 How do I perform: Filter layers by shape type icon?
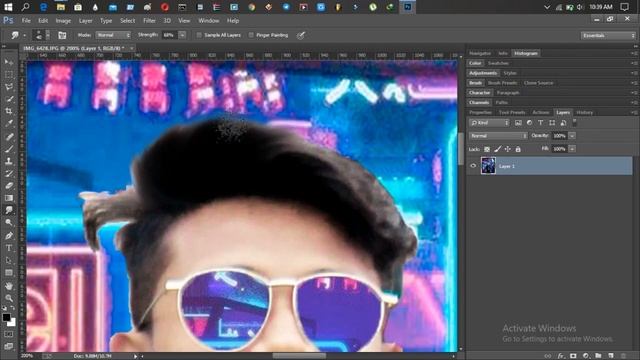click(x=552, y=123)
